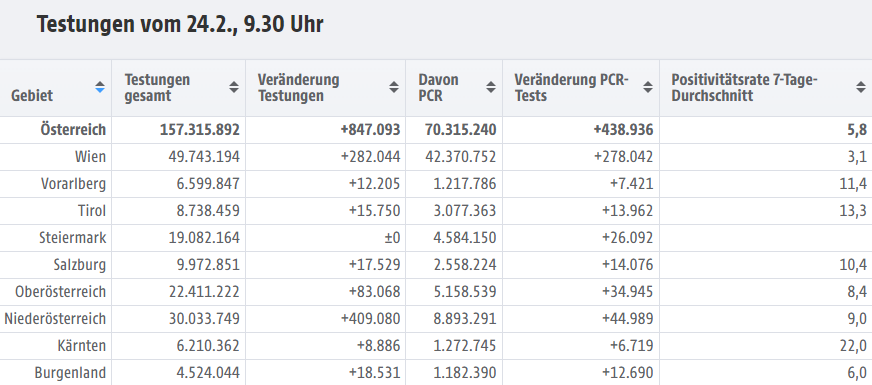Select the Wien row label
The width and height of the screenshot is (872, 385).
coord(91,157)
